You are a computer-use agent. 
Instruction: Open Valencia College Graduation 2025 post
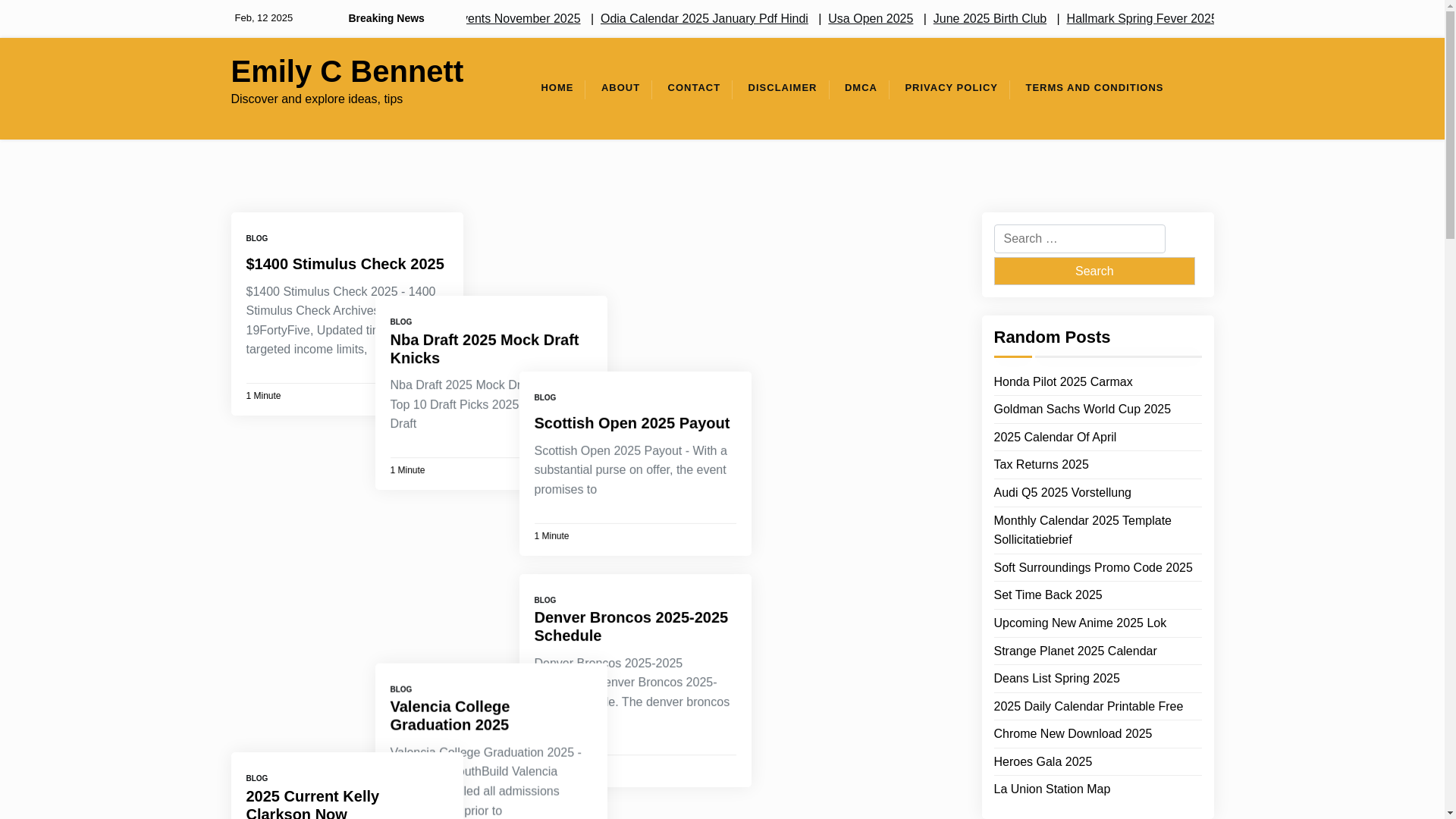point(450,716)
